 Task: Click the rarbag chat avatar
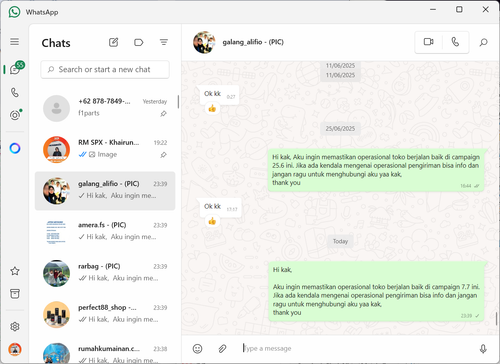tap(56, 273)
